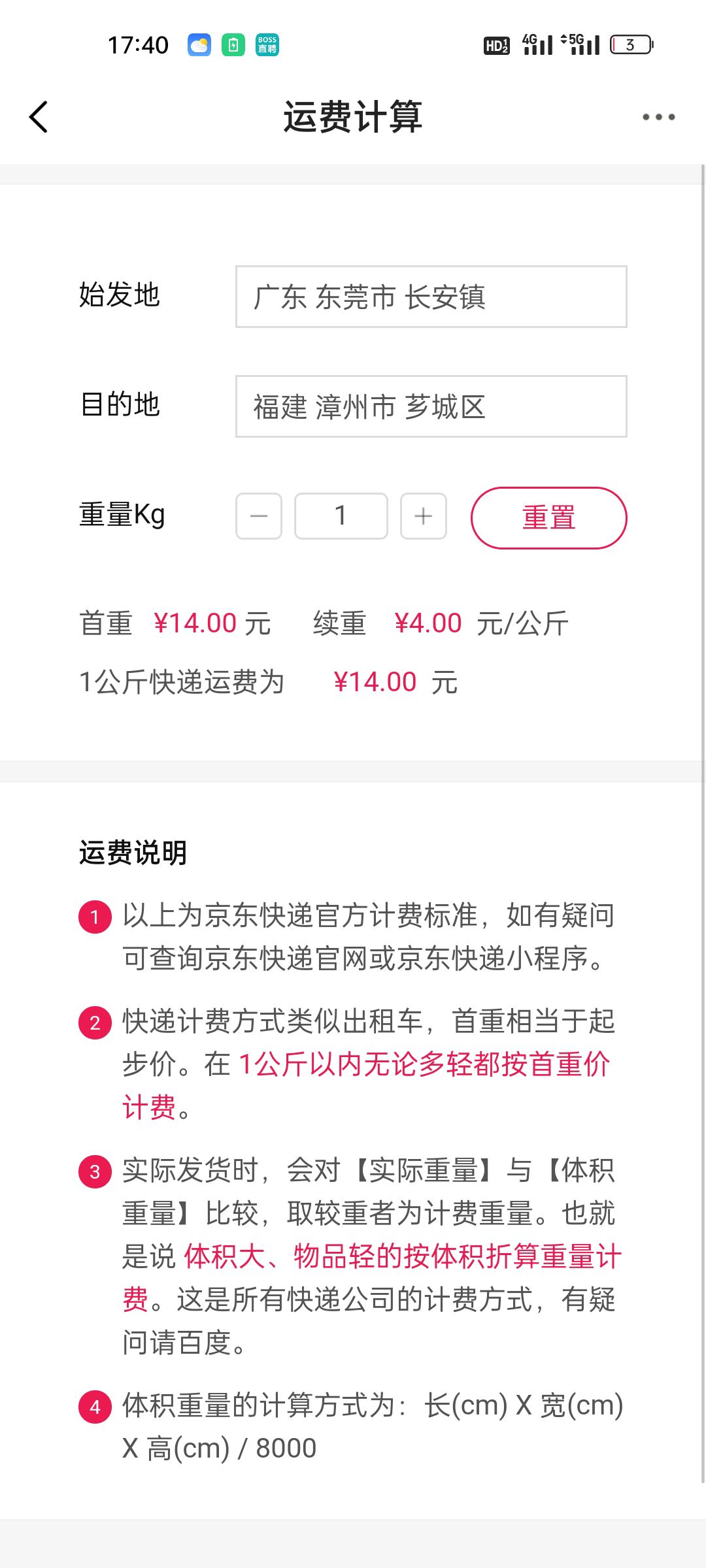Decrease weight with the minus button
This screenshot has height=1568, width=706.
(259, 516)
